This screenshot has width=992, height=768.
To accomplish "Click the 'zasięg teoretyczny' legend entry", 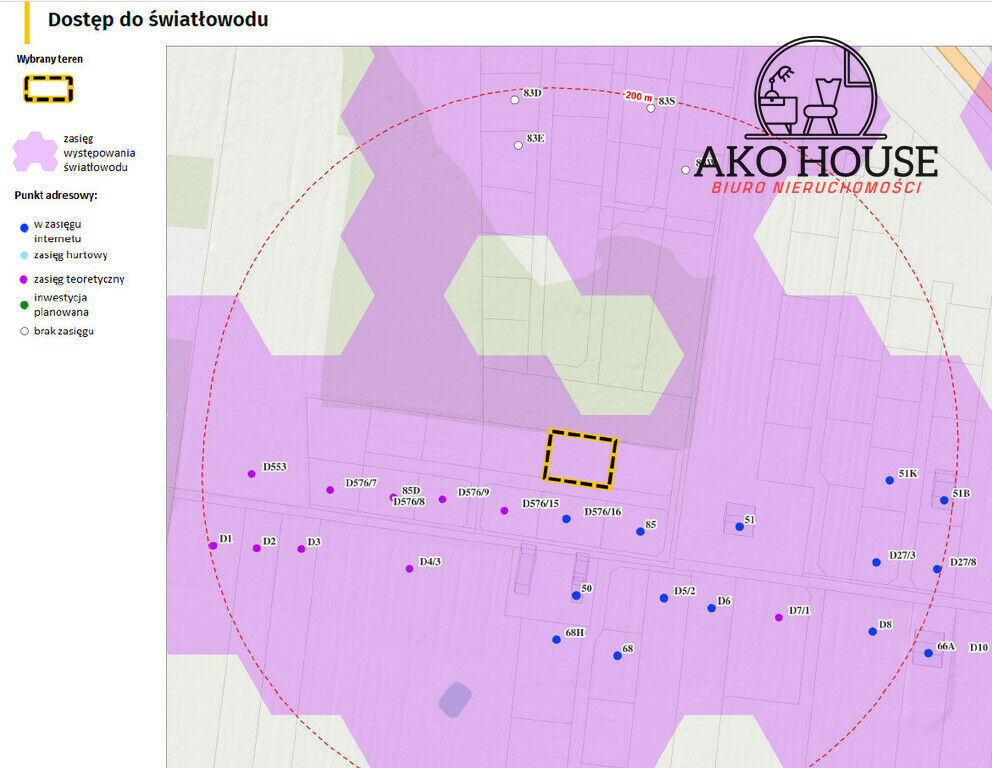I will pyautogui.click(x=78, y=279).
